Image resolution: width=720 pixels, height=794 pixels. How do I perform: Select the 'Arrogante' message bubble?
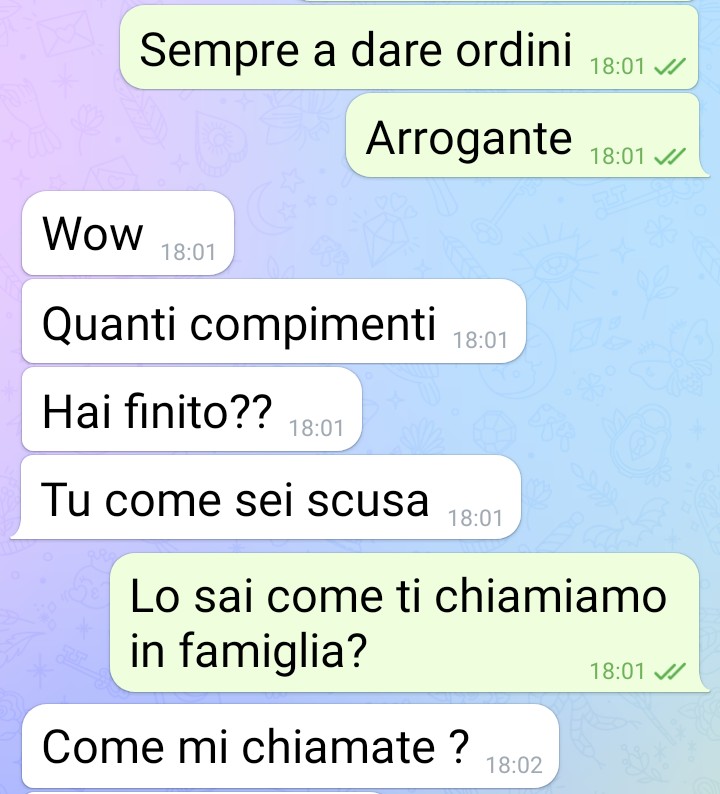point(524,135)
